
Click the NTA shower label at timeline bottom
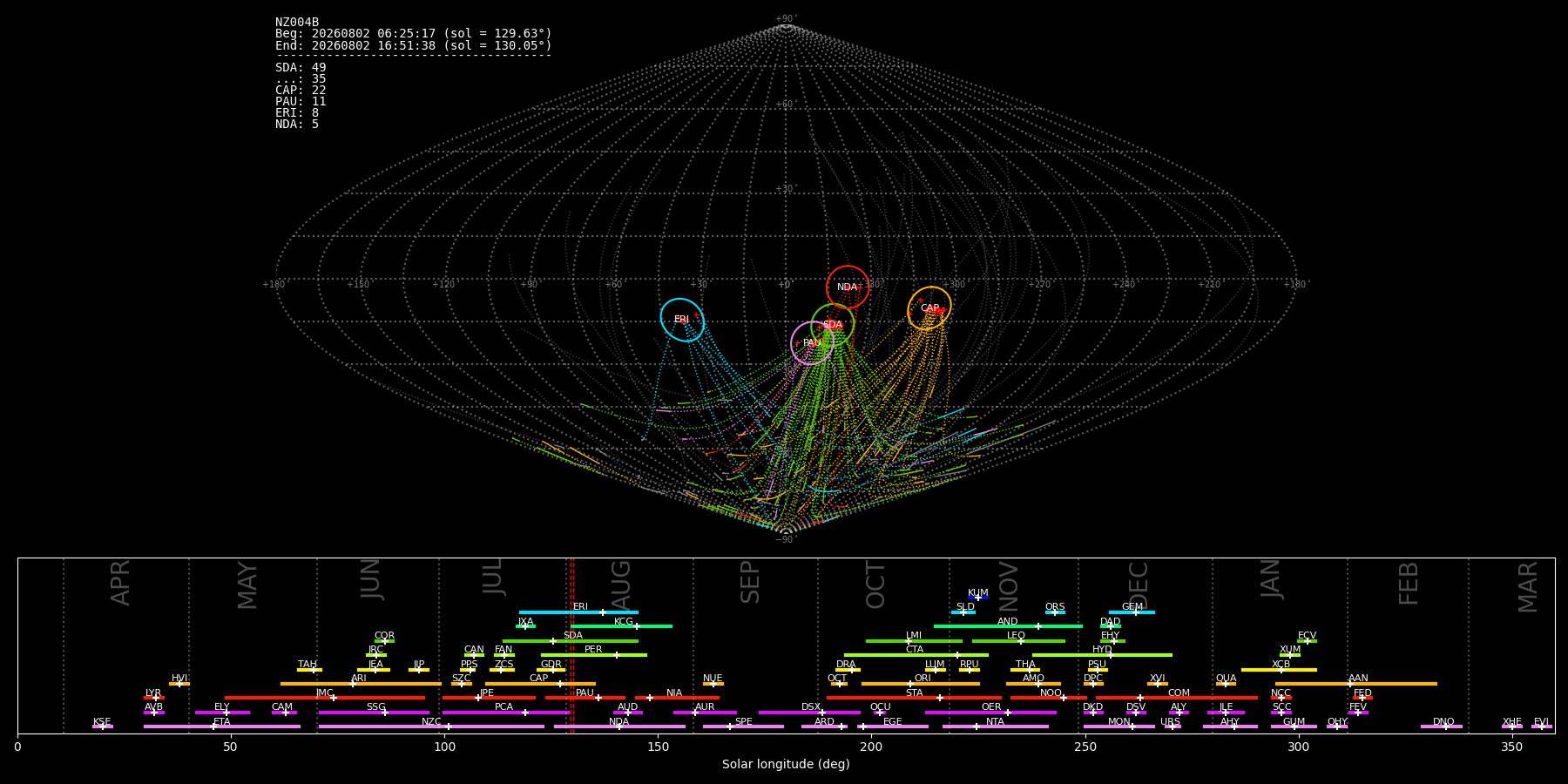click(x=995, y=721)
